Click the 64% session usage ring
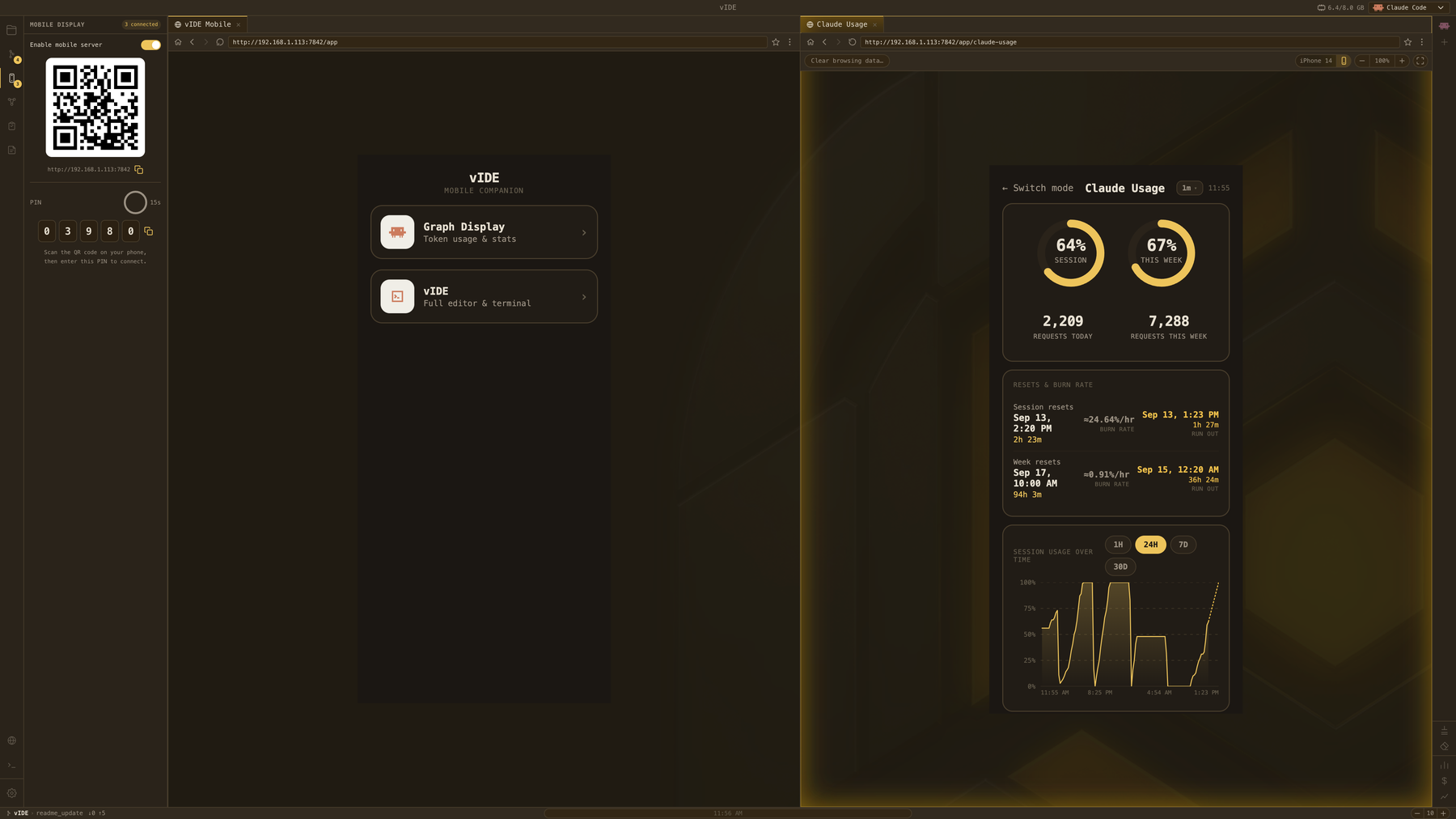The image size is (1456, 819). click(x=1071, y=252)
